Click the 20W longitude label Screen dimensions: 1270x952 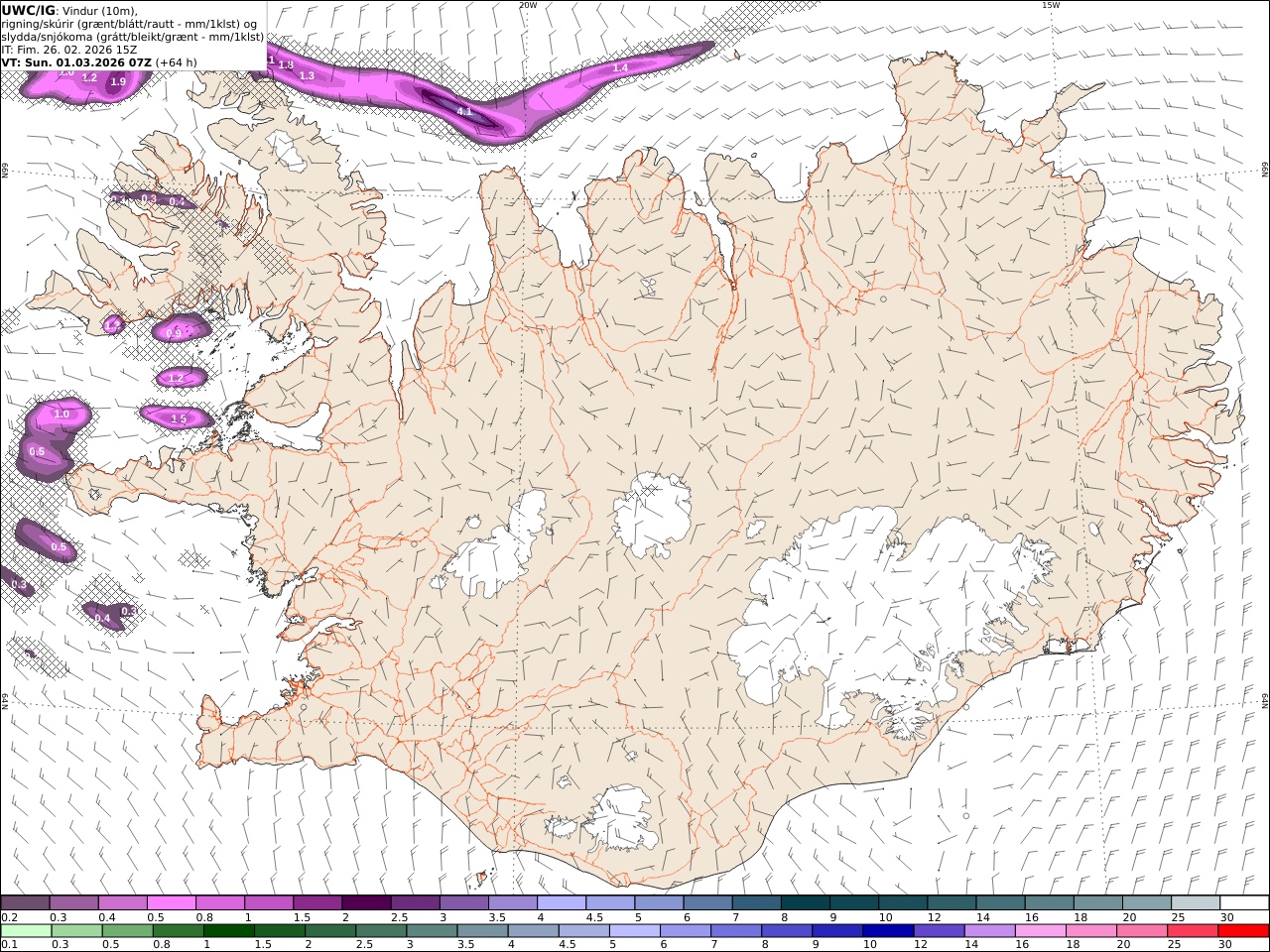point(528,5)
